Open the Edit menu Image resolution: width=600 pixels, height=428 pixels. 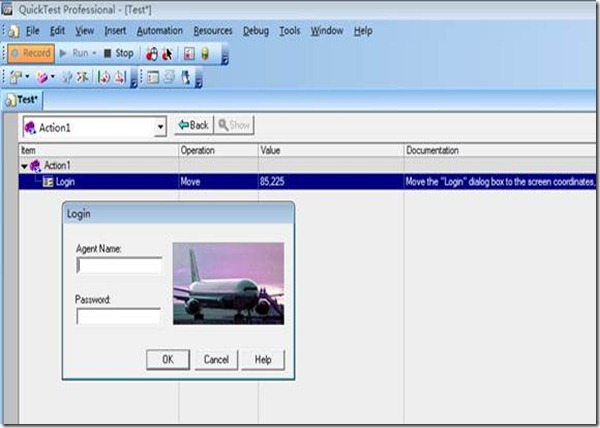pos(57,31)
